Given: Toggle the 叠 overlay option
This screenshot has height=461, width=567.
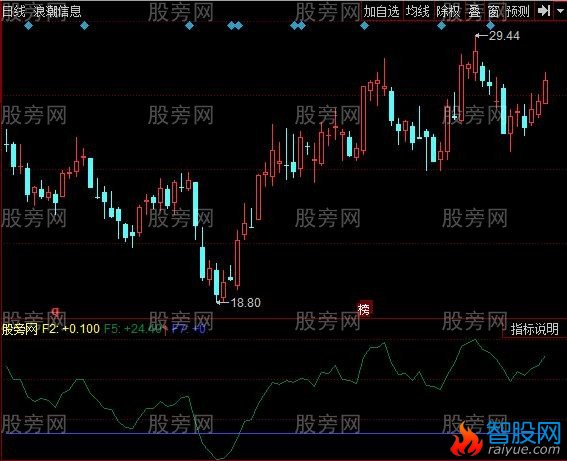Looking at the screenshot, I should (x=475, y=12).
